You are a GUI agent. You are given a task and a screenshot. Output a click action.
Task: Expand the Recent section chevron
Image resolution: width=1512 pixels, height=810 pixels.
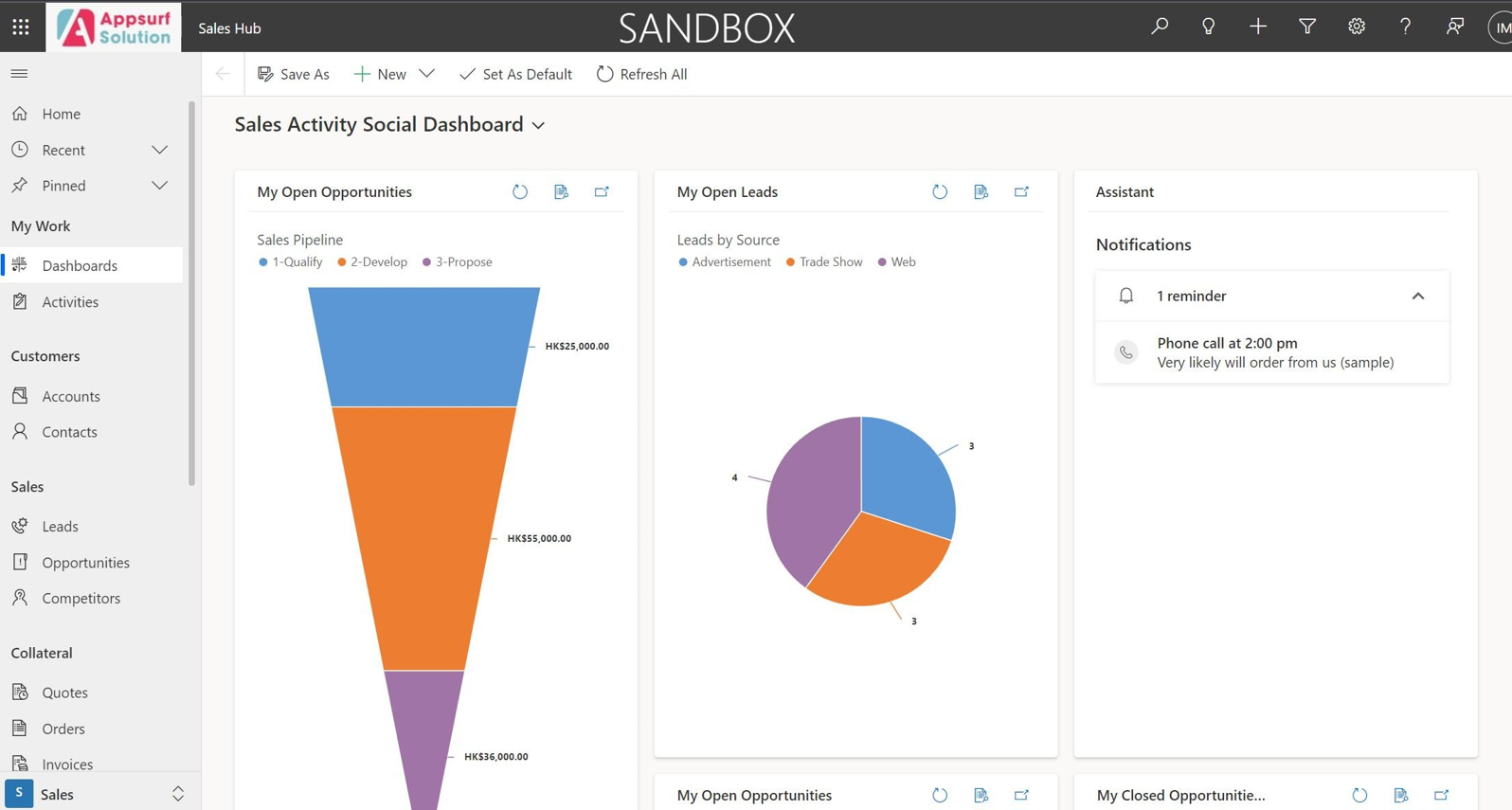[x=160, y=150]
